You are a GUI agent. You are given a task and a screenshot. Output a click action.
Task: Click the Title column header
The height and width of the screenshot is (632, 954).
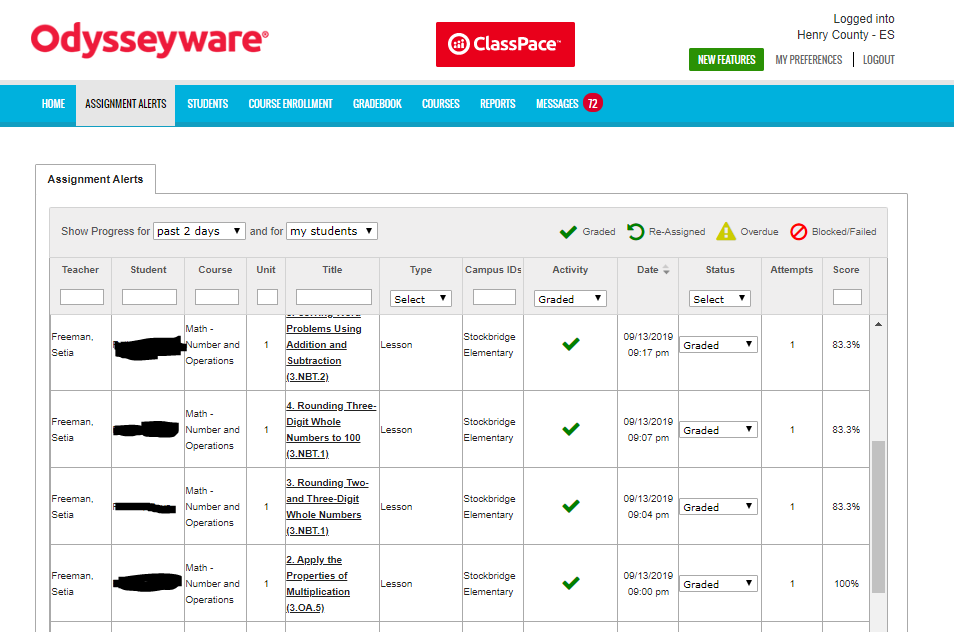click(x=332, y=269)
